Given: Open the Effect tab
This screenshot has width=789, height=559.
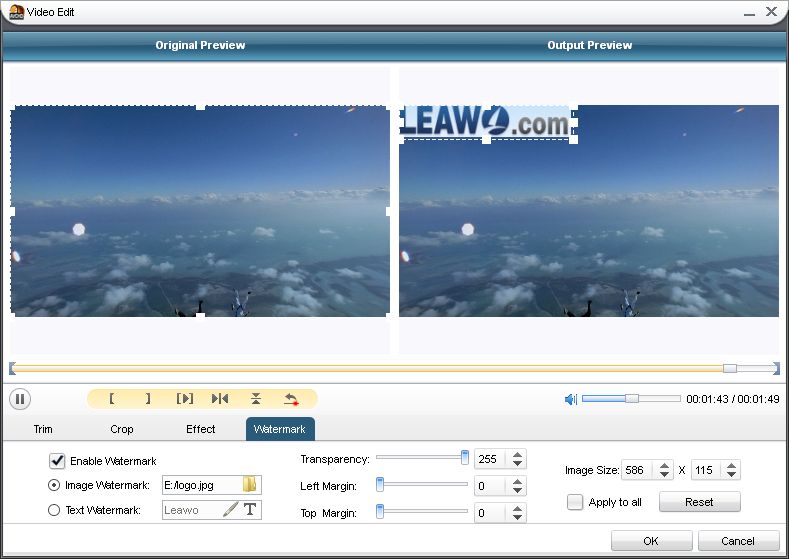Looking at the screenshot, I should coord(200,429).
